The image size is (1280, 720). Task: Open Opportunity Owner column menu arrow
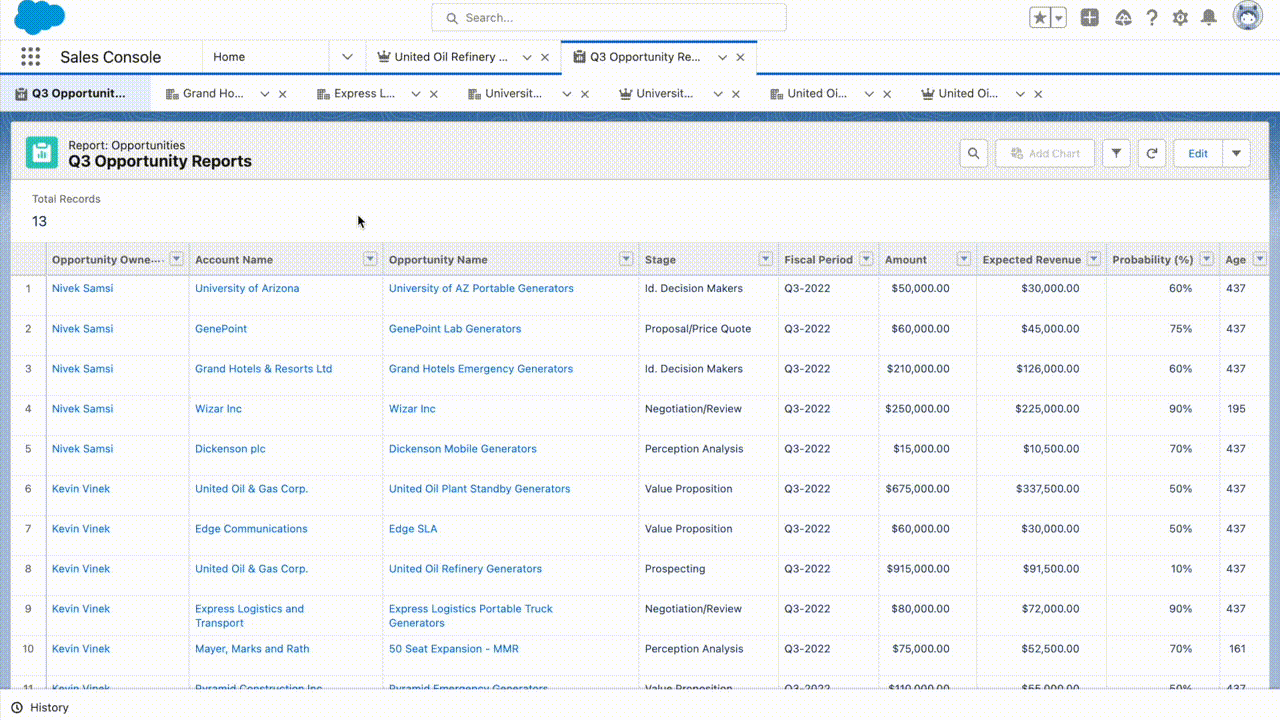tap(176, 259)
